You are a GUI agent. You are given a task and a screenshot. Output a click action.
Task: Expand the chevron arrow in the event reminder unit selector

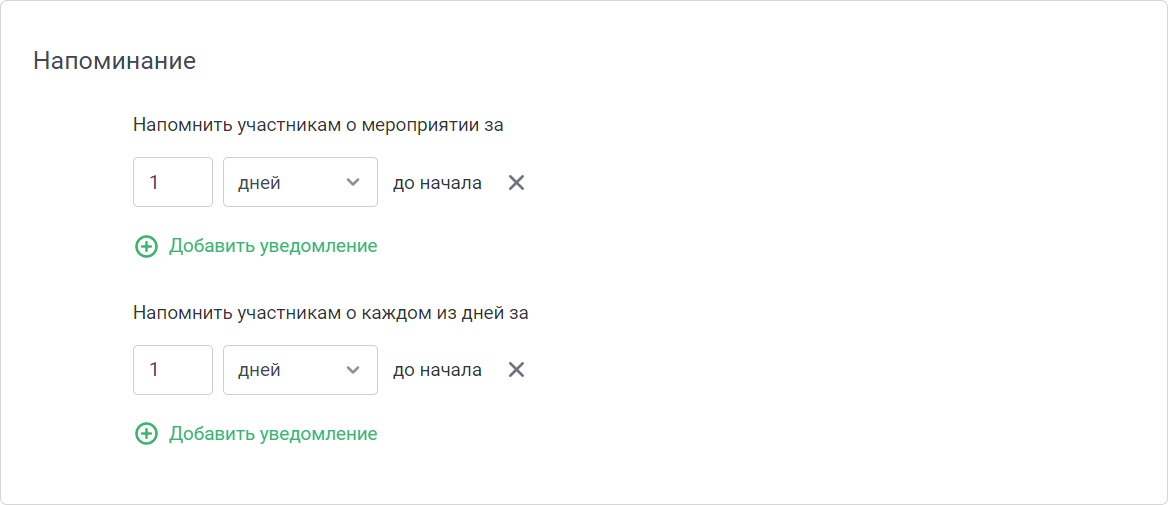(353, 182)
